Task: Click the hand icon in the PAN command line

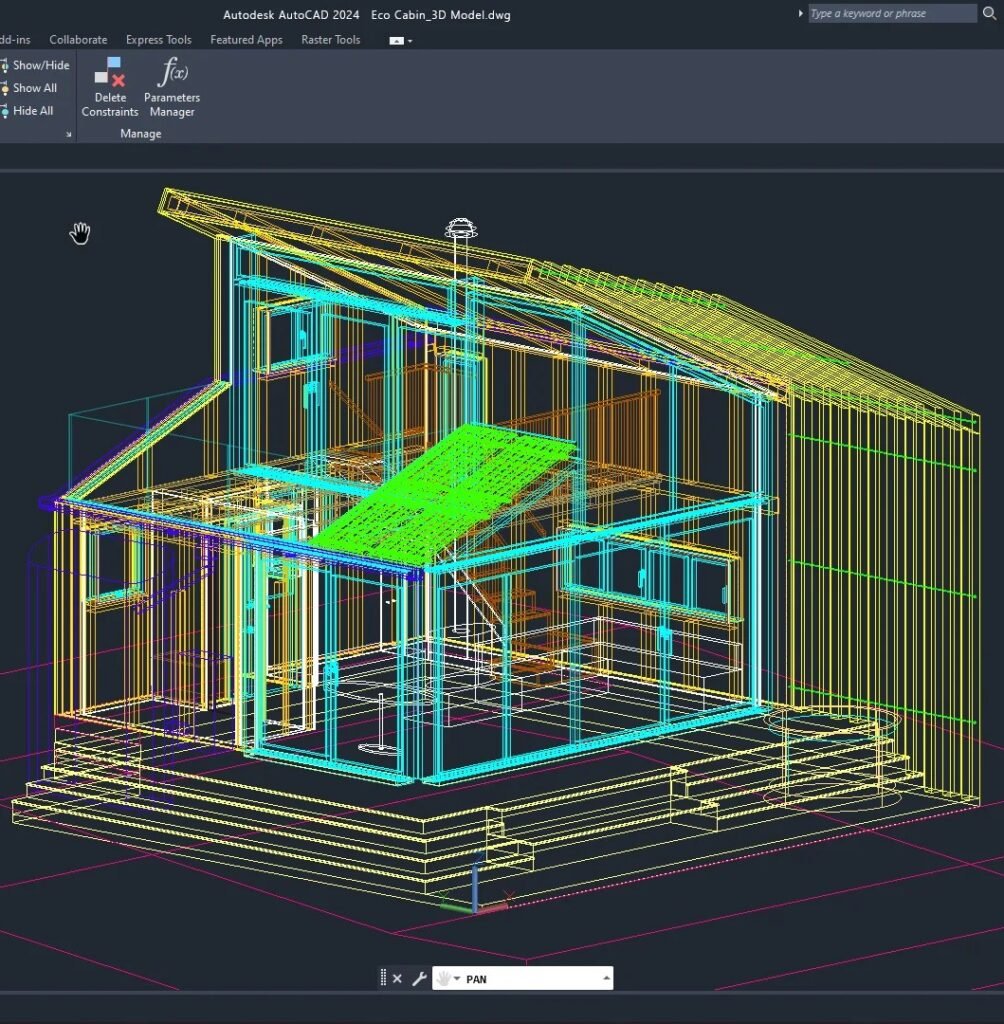Action: click(x=443, y=979)
